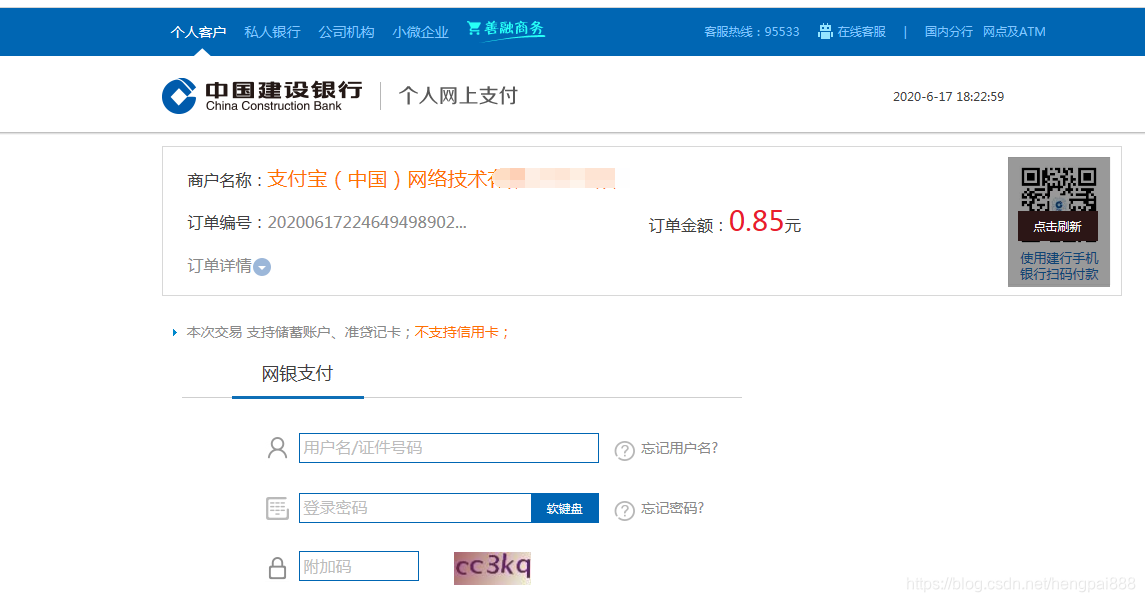Open the 个人客户 nav item
Viewport: 1145px width, 602px height.
[x=198, y=32]
